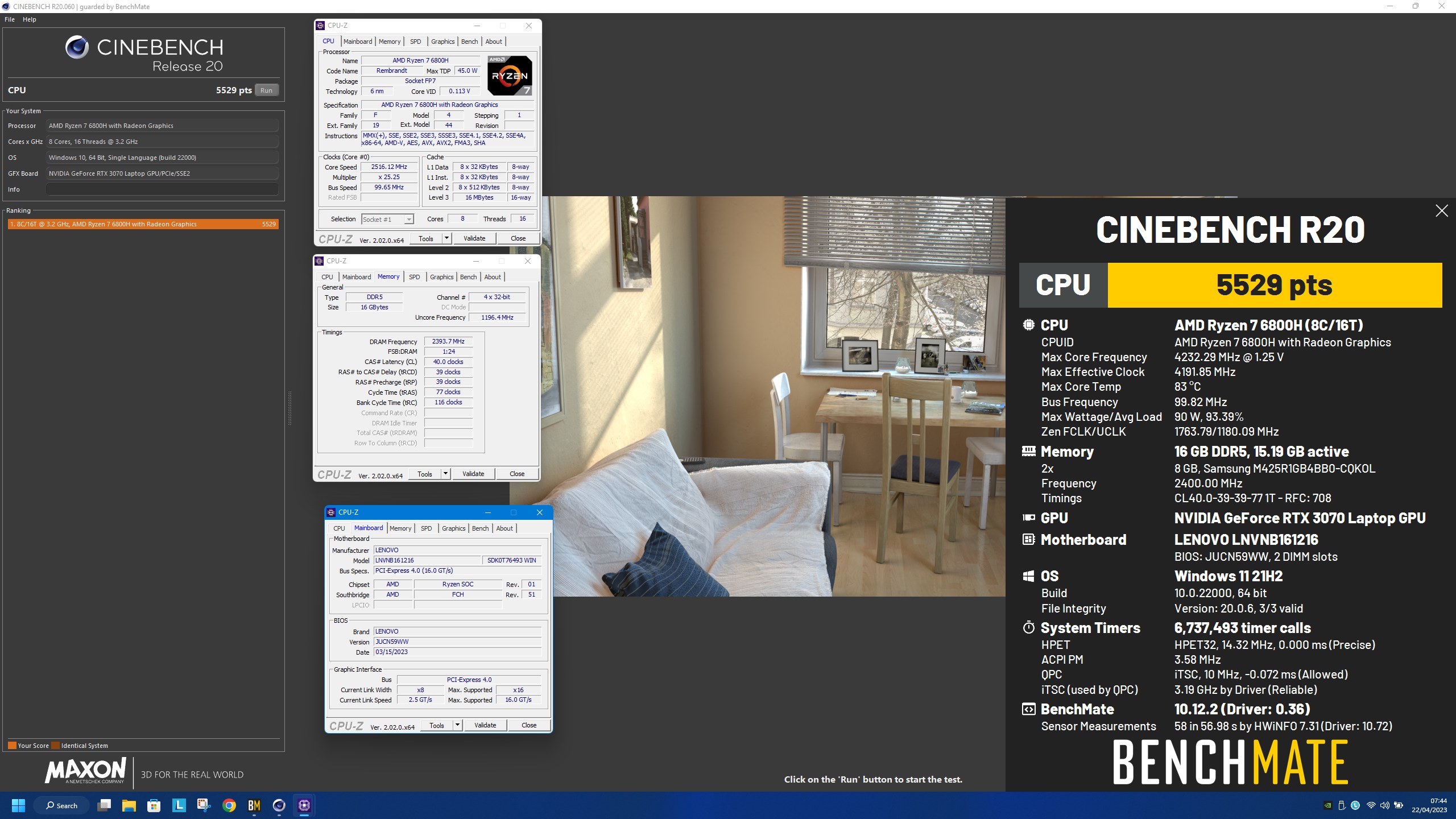
Task: Open the taskbar Search box
Action: coord(61,805)
